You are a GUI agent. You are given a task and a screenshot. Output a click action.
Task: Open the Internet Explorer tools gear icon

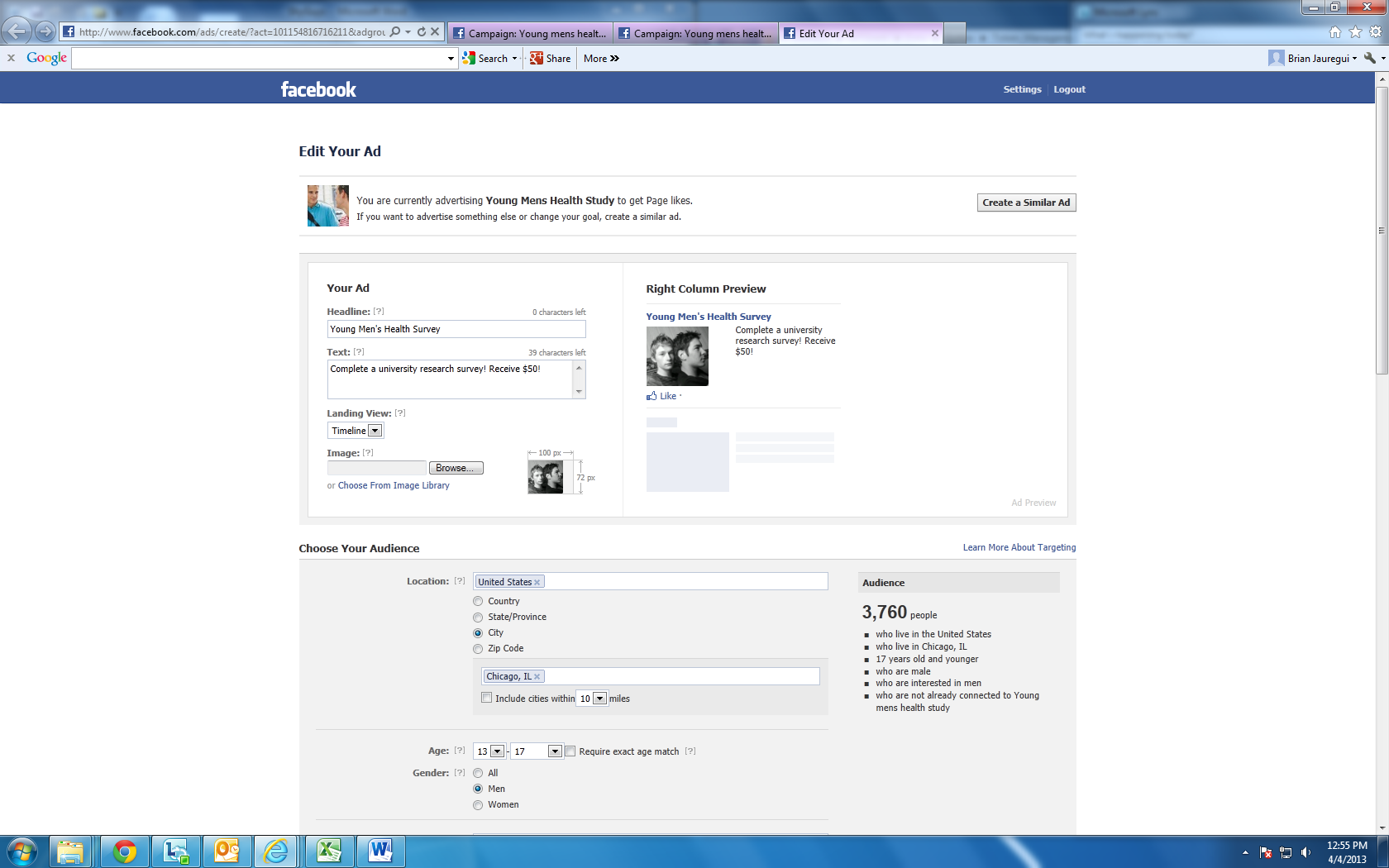pos(1375,32)
